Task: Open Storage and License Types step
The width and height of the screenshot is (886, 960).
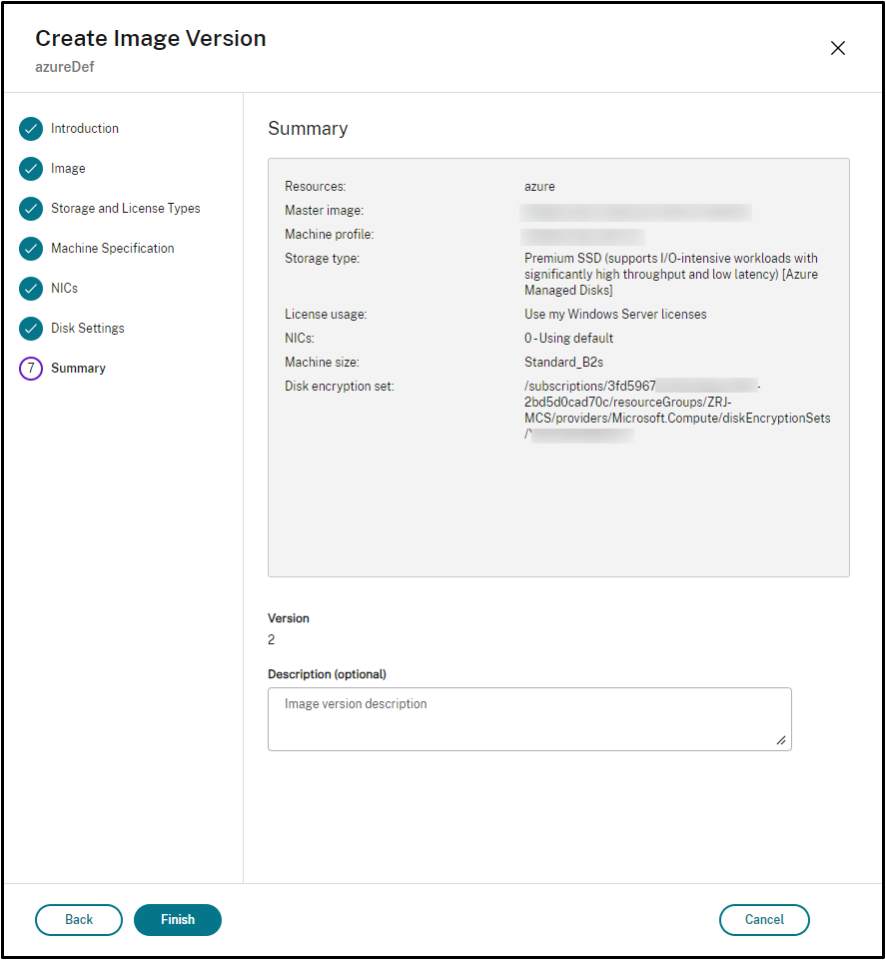Action: pos(126,209)
